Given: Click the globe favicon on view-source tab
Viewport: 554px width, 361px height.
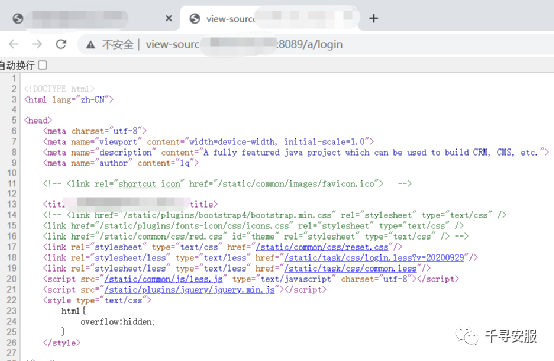Looking at the screenshot, I should point(195,18).
